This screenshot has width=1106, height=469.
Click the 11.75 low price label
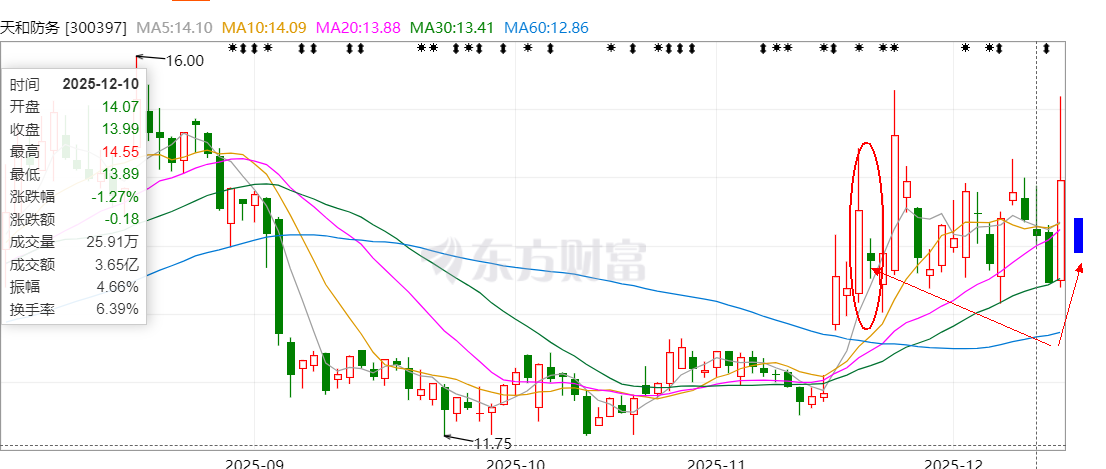point(492,444)
